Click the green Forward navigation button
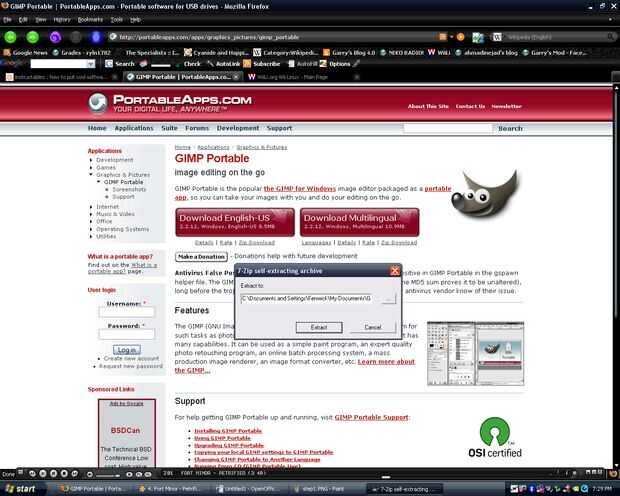 [32, 37]
